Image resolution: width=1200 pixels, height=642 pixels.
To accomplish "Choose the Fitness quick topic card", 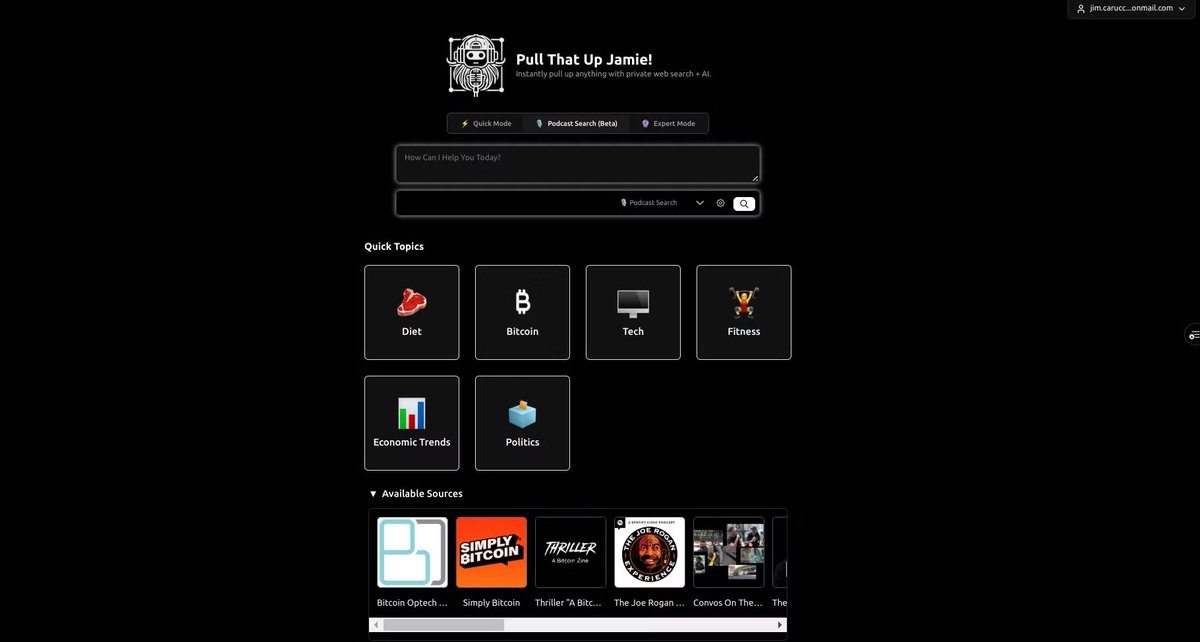I will tap(744, 312).
